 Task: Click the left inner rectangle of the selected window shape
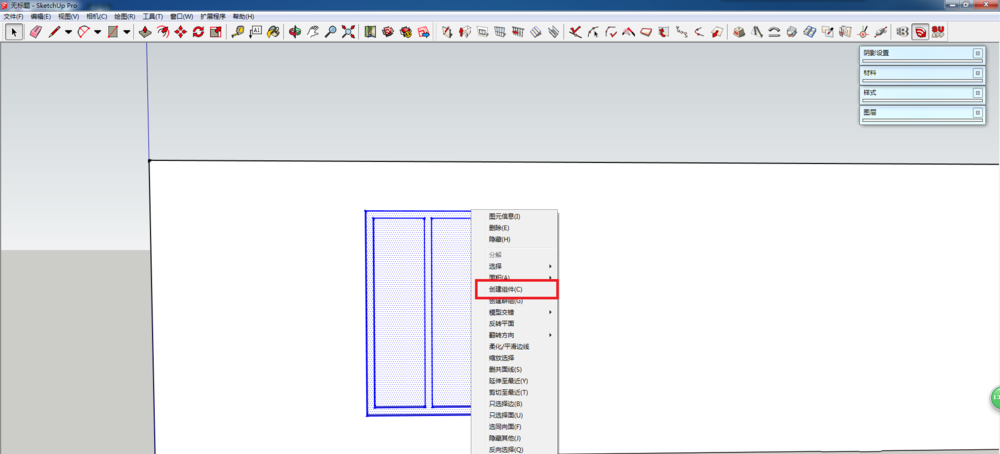(399, 312)
